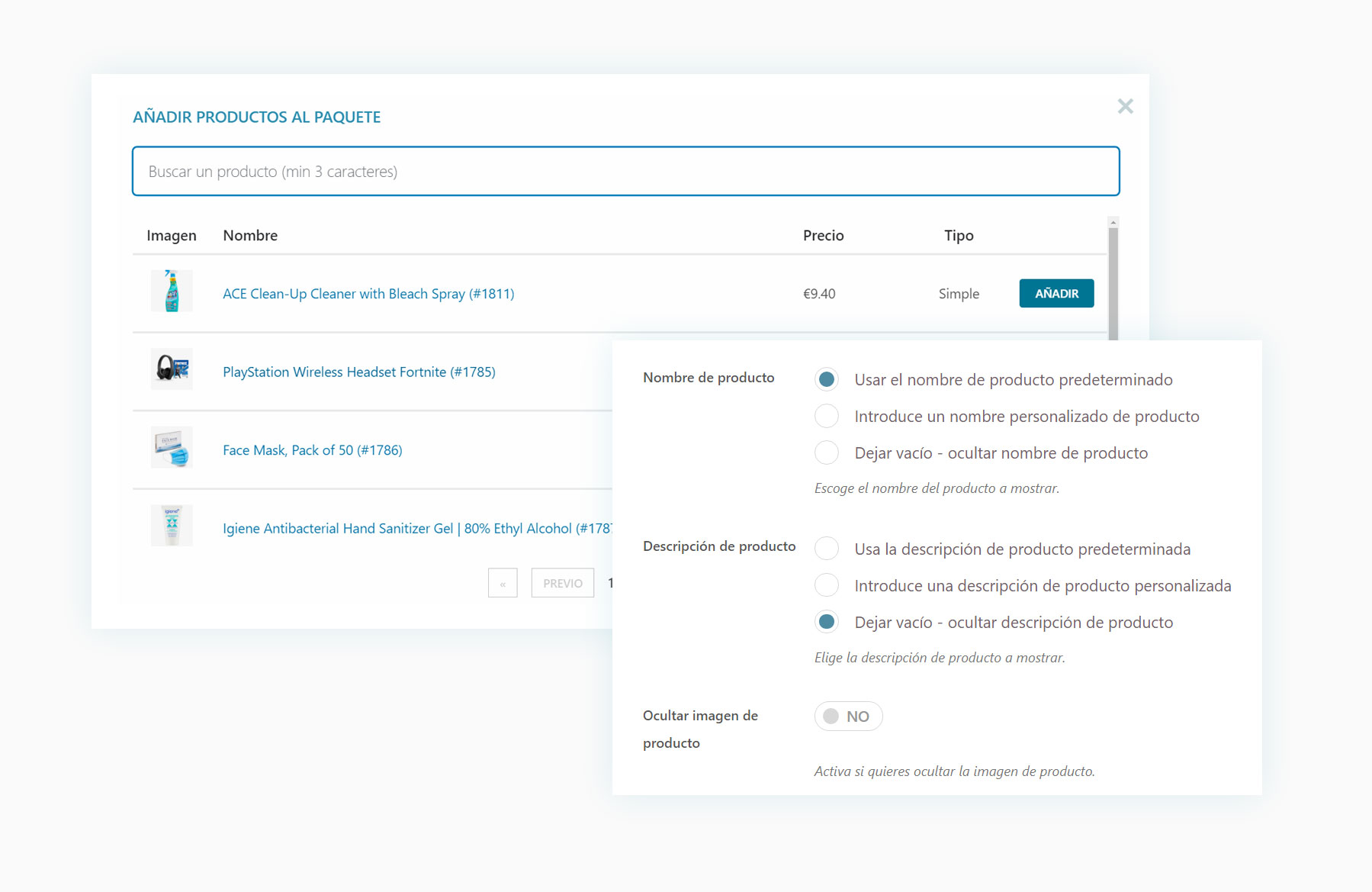The width and height of the screenshot is (1372, 892).
Task: Choose 'Introduce una descripción de producto personalizada'
Action: click(x=827, y=586)
